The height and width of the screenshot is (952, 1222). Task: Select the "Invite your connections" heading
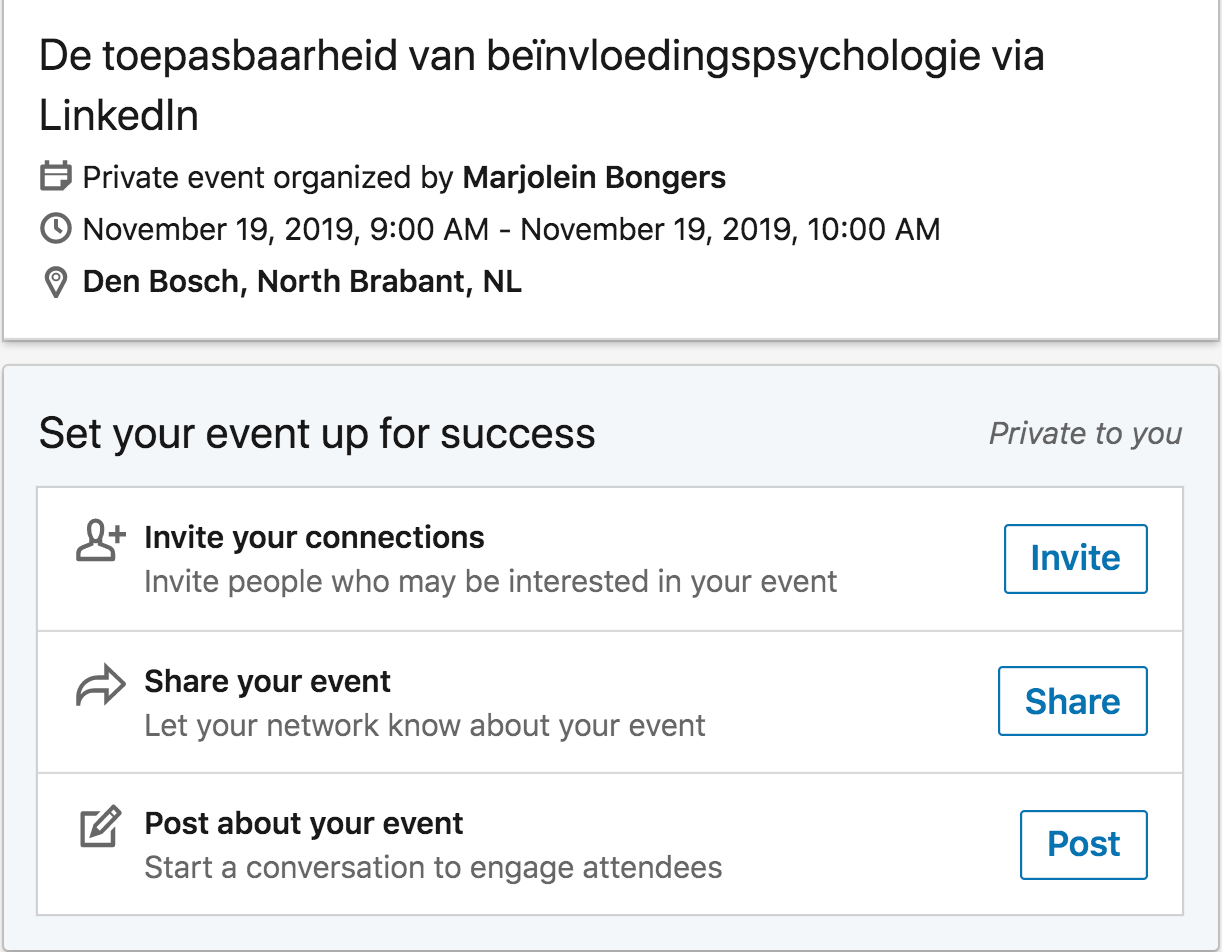314,538
